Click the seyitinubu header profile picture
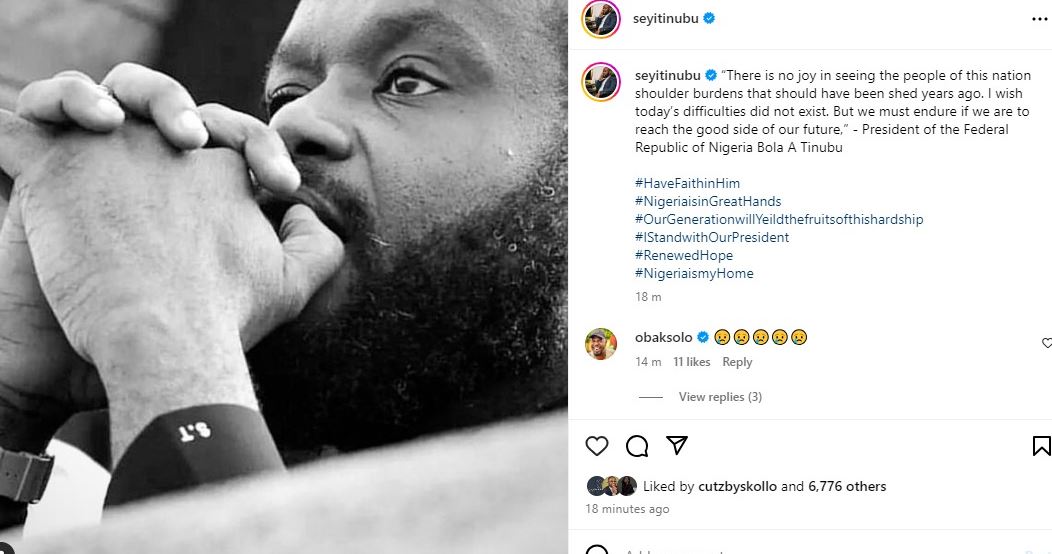 click(x=601, y=19)
